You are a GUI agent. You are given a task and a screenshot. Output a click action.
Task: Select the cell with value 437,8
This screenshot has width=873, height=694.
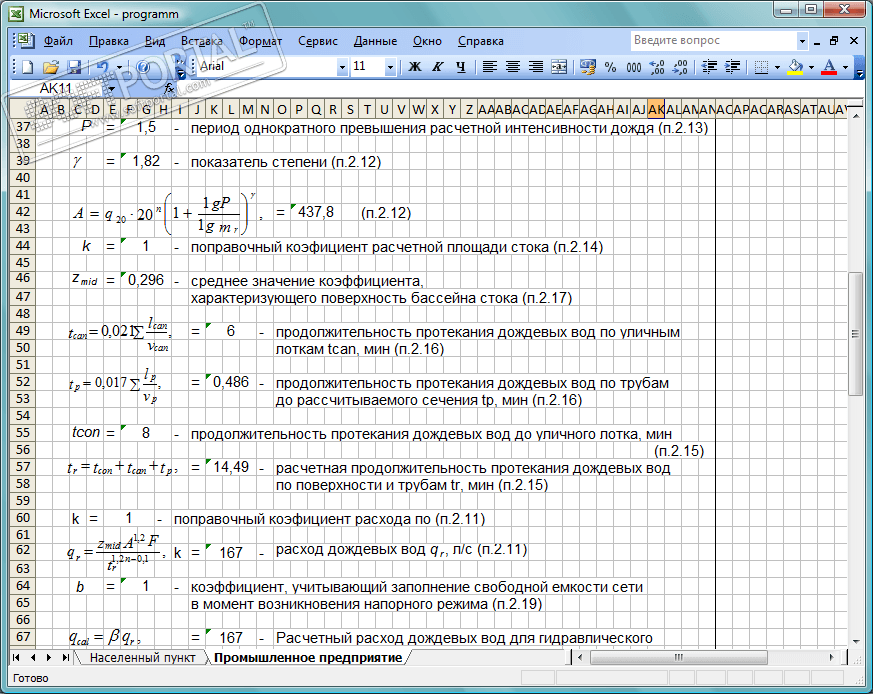click(x=316, y=212)
